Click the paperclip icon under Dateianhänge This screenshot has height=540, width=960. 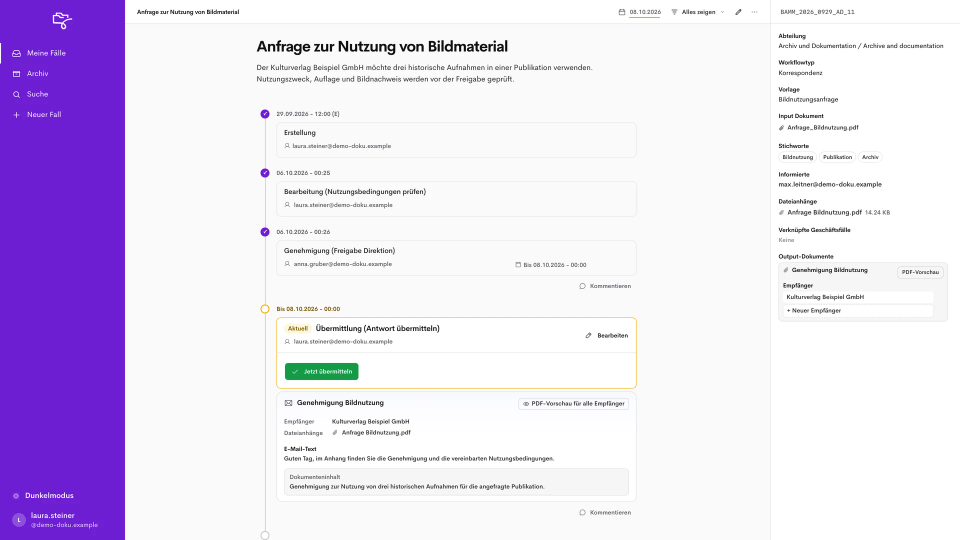tap(781, 212)
